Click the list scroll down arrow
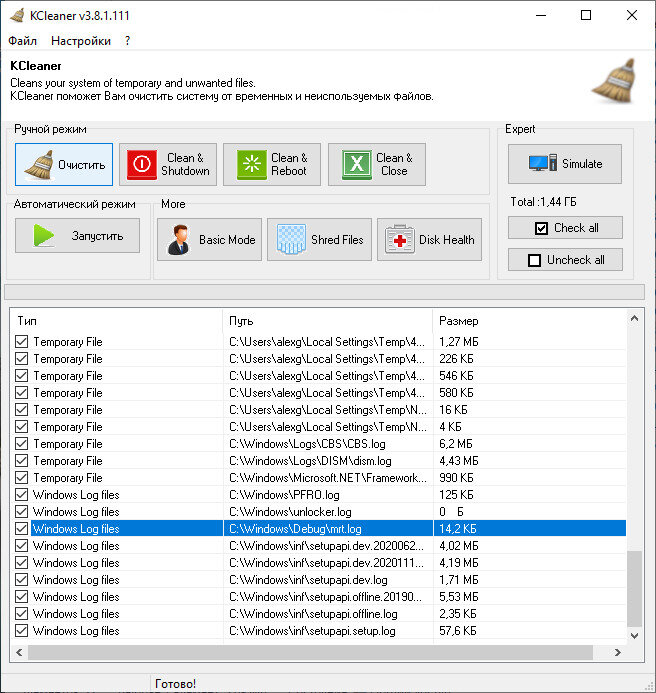656x693 pixels. (x=634, y=636)
